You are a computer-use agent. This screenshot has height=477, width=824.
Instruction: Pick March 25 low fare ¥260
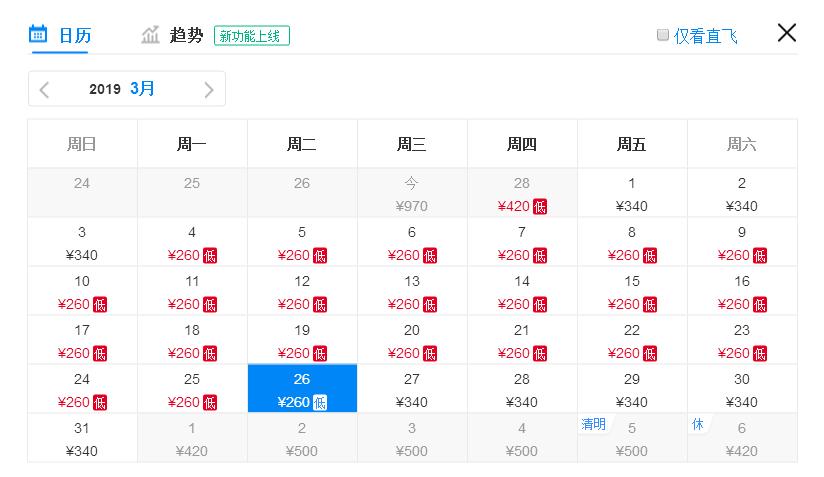[x=192, y=389]
